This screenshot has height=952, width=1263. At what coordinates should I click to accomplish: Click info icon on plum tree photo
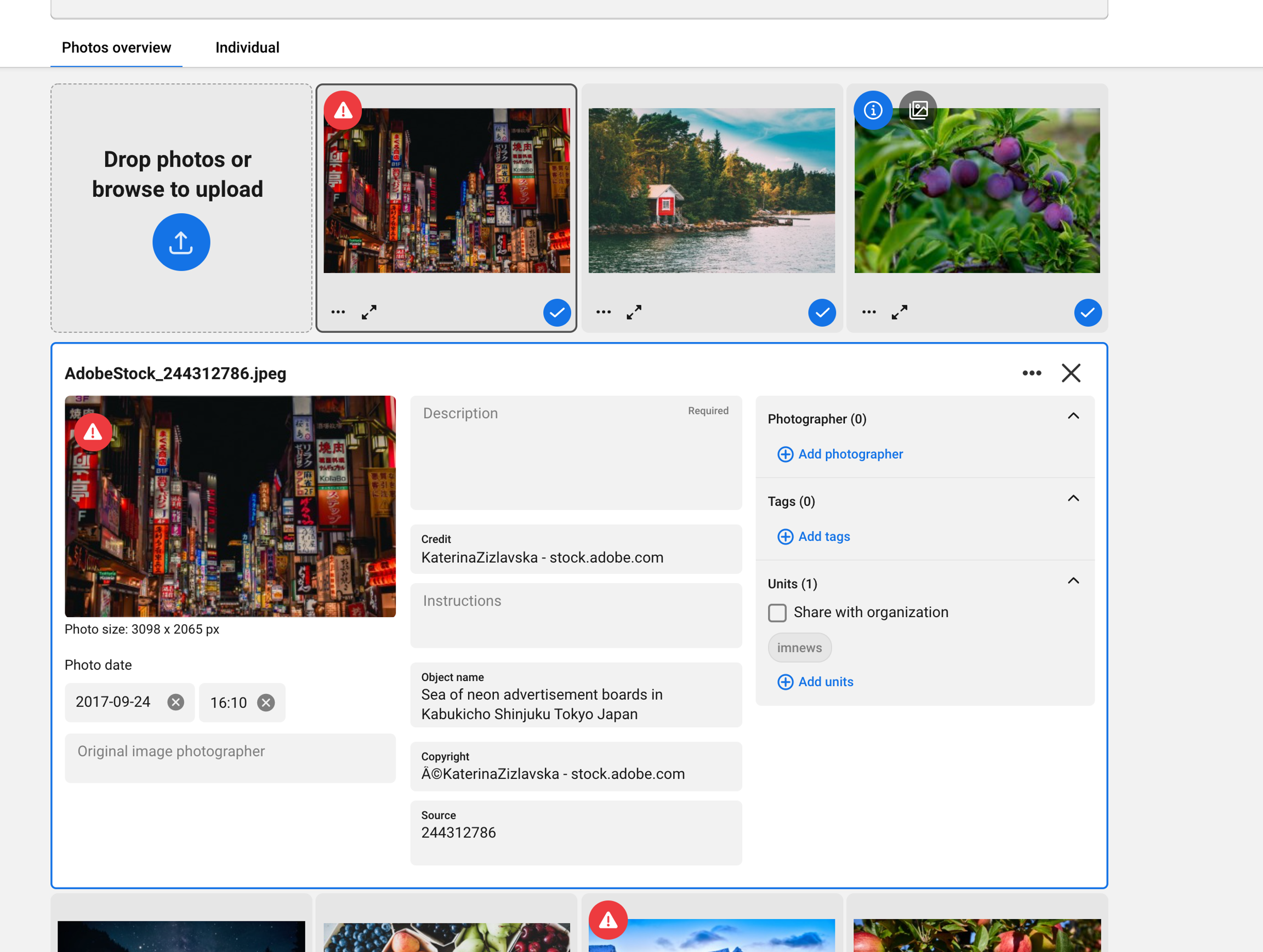(873, 110)
